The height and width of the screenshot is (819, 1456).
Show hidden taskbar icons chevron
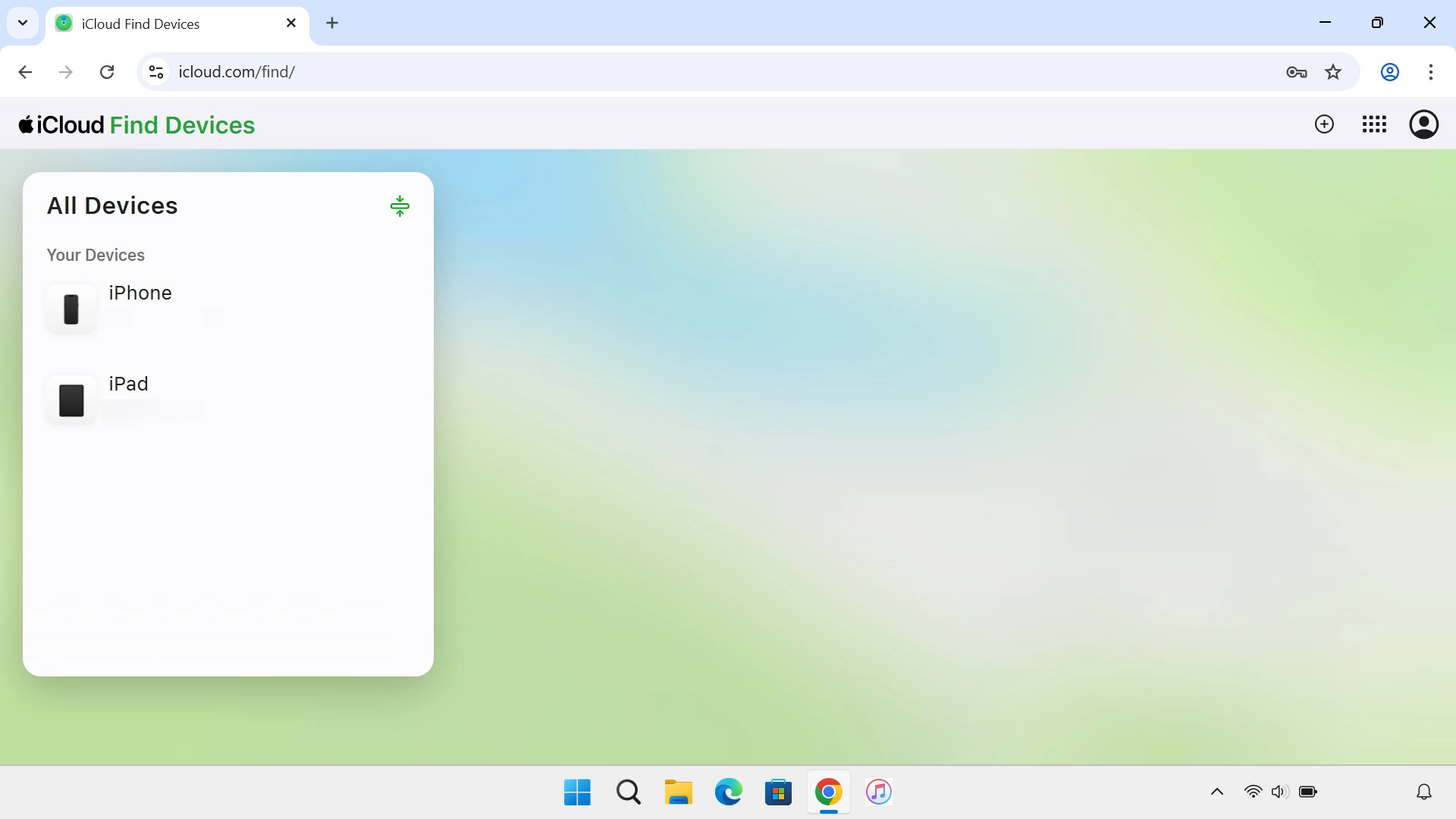[x=1216, y=792]
